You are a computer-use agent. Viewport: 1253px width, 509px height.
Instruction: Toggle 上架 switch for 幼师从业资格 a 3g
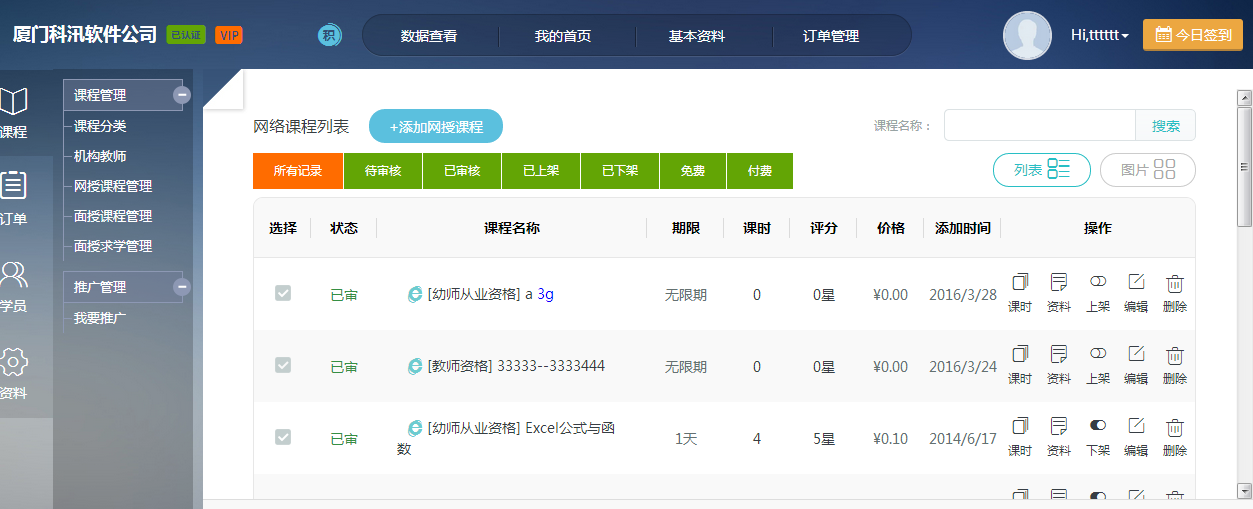tap(1098, 283)
